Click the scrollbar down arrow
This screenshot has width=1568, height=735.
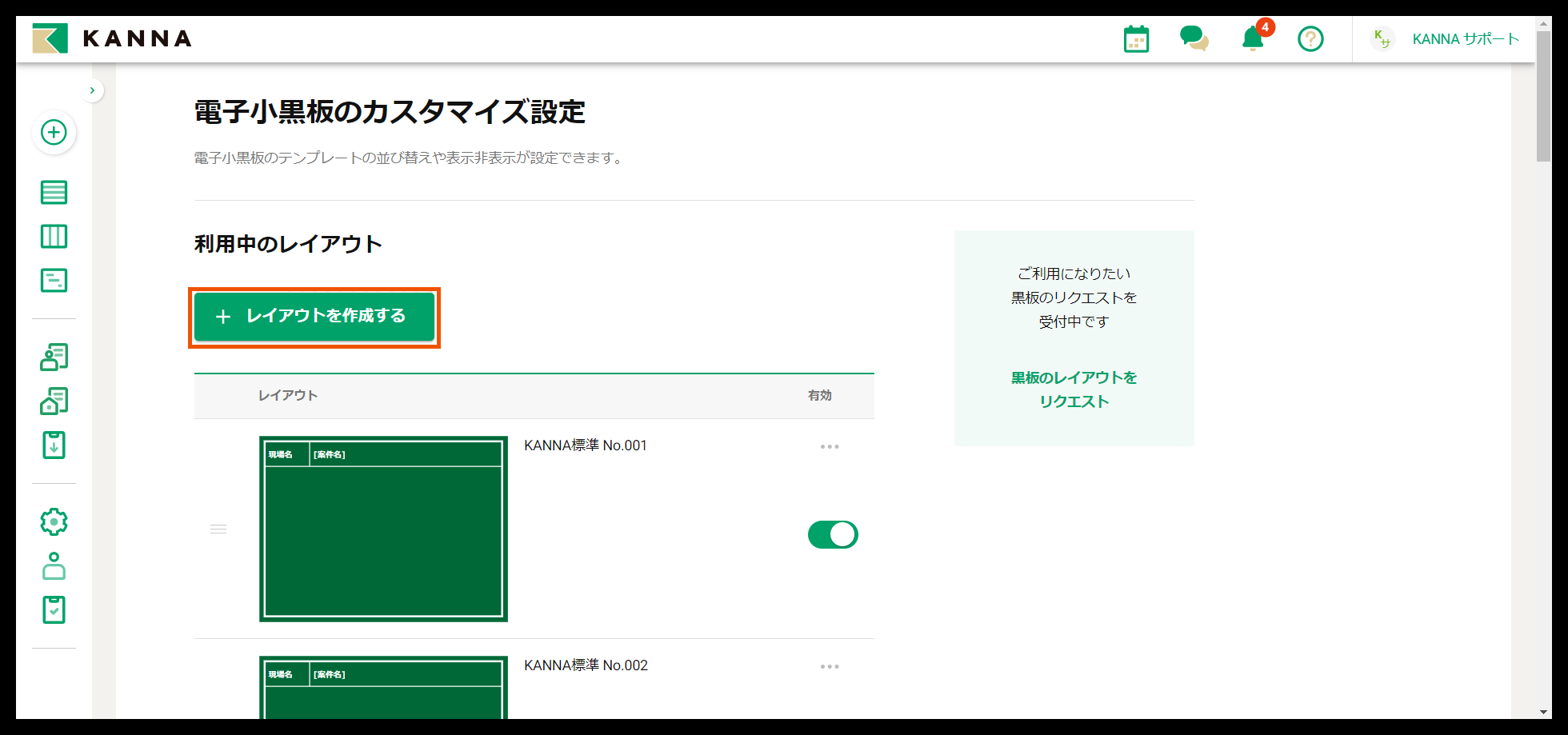pos(1544,711)
